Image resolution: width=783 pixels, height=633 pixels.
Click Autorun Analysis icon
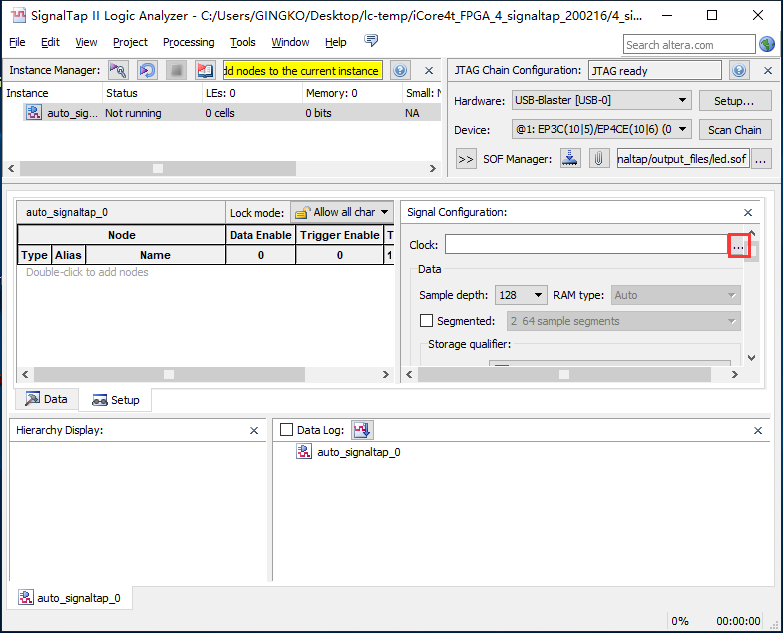click(x=147, y=71)
